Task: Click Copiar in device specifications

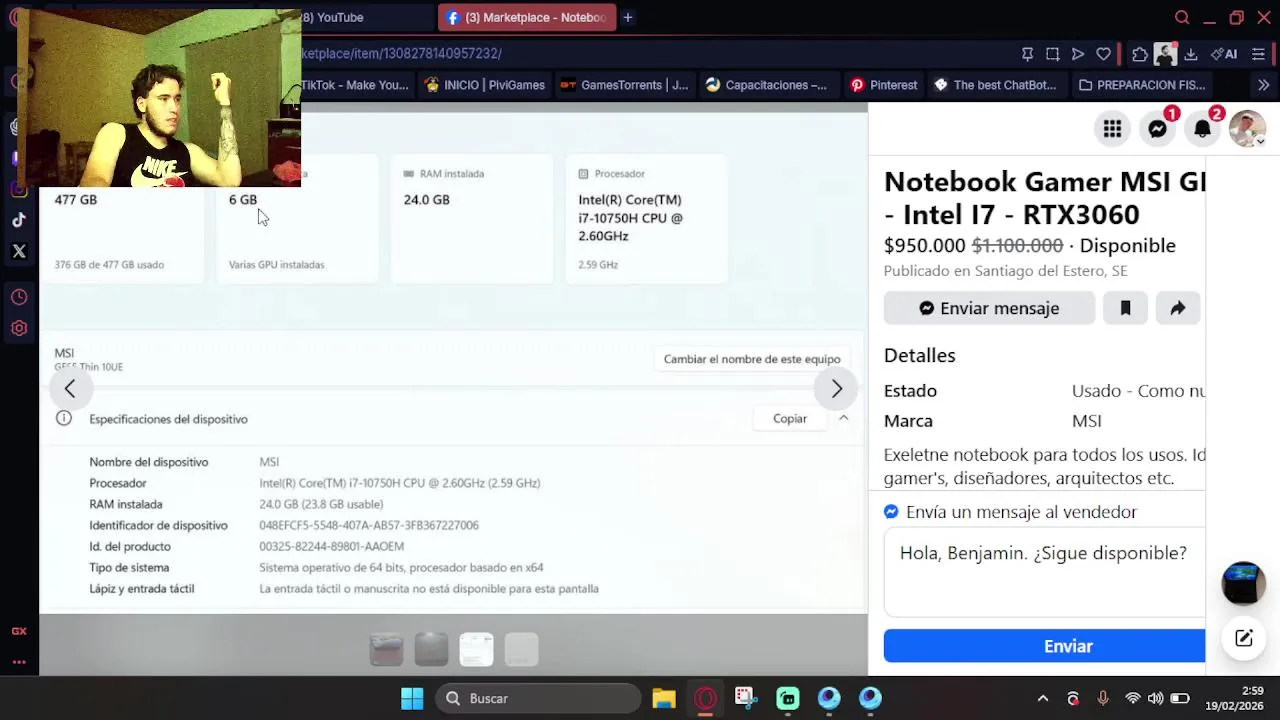Action: coord(790,419)
